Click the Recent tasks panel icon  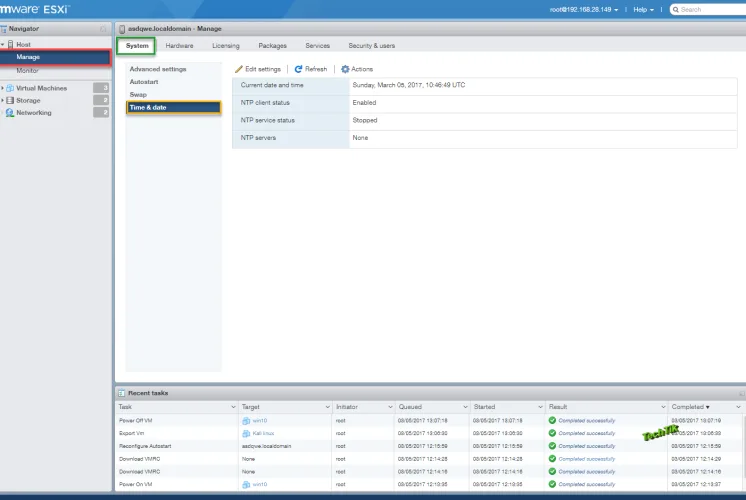click(121, 393)
